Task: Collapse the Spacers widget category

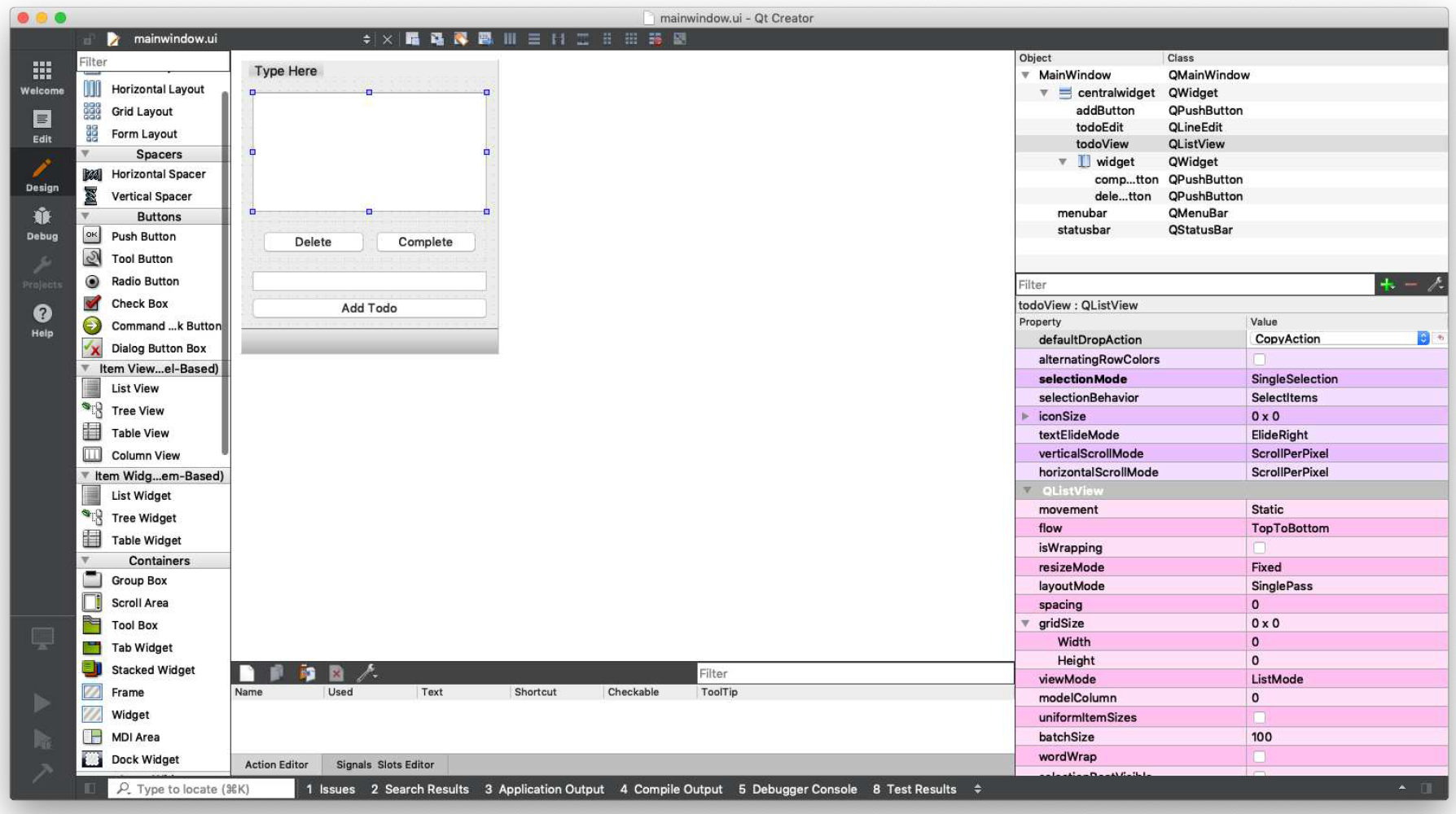Action: (86, 154)
